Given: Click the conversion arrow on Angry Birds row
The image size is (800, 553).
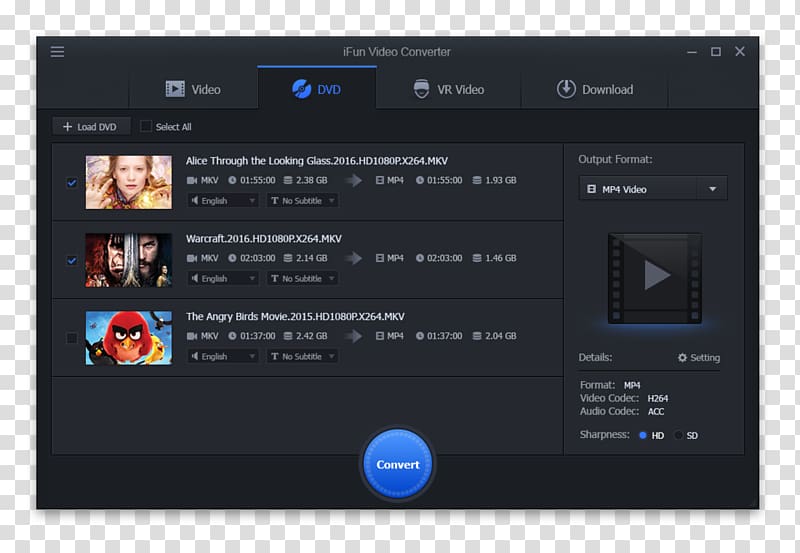Looking at the screenshot, I should pyautogui.click(x=353, y=336).
